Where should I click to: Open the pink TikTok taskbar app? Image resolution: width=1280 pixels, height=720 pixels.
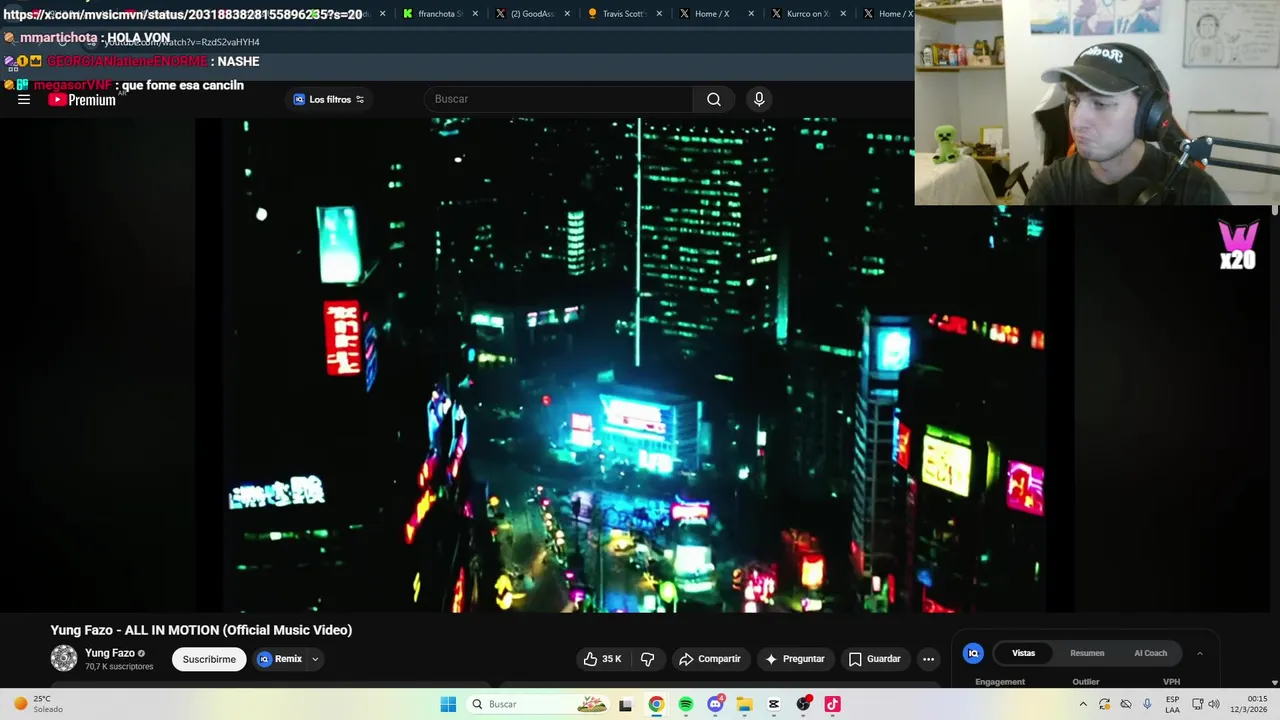coord(832,704)
